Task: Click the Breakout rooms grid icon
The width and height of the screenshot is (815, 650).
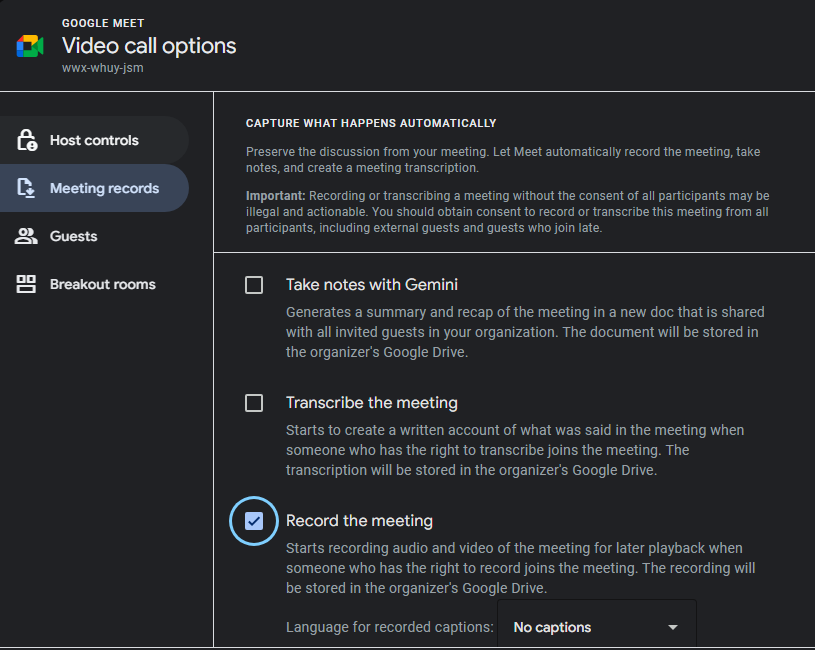Action: (27, 284)
